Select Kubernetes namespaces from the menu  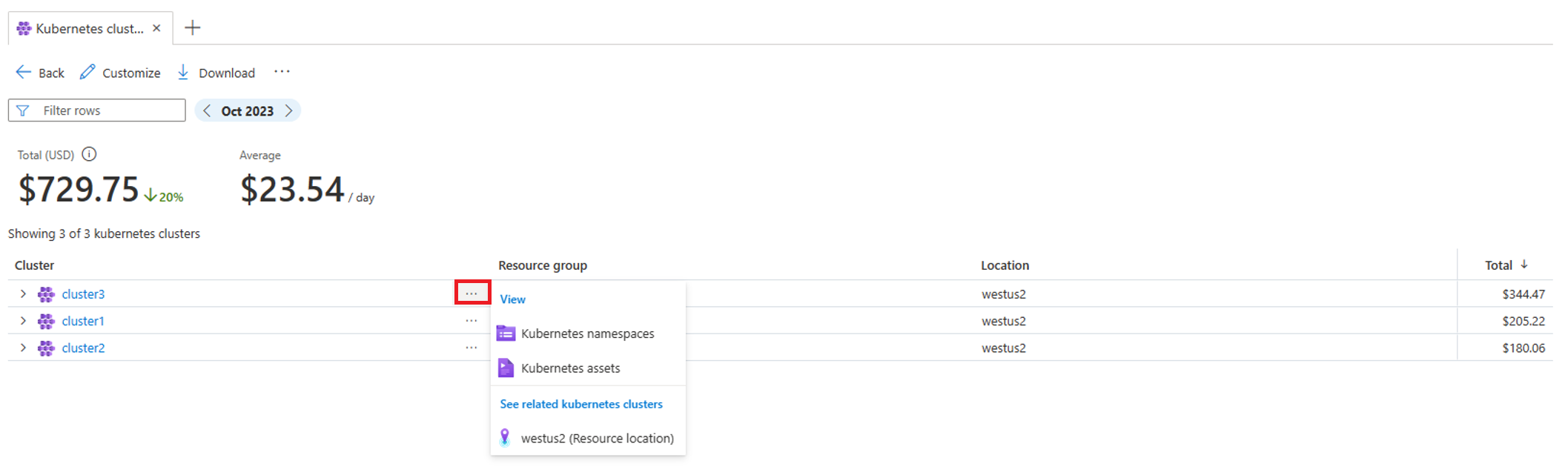pyautogui.click(x=587, y=333)
